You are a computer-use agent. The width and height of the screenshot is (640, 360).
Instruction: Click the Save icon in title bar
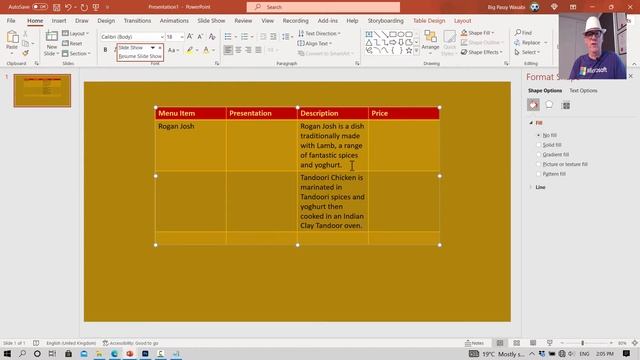click(x=56, y=7)
